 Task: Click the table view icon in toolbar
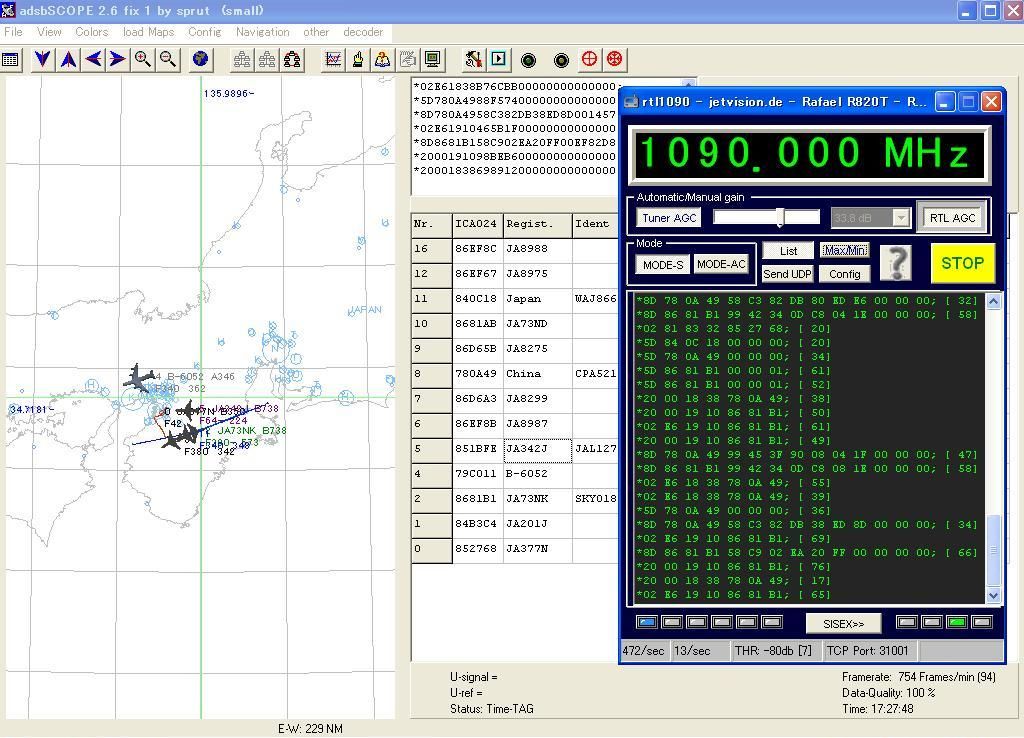pos(10,60)
